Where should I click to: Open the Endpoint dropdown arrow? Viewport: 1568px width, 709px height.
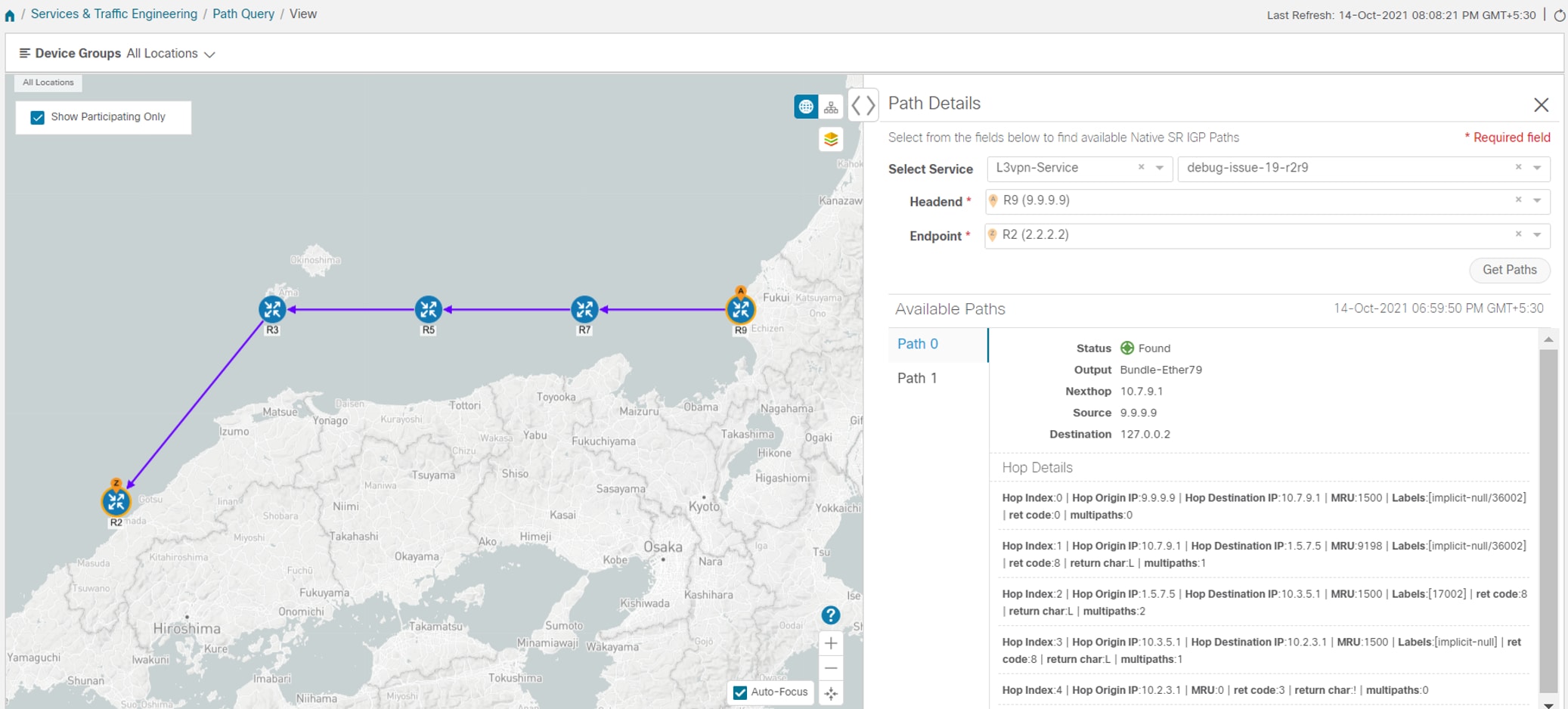click(x=1538, y=234)
